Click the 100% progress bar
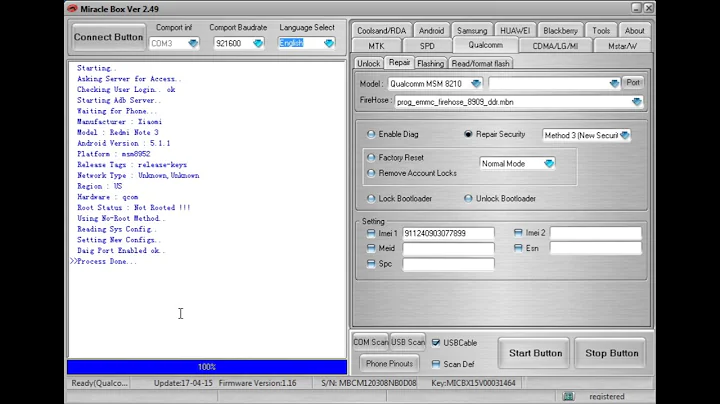Viewport: 720px width, 404px height. coord(207,367)
